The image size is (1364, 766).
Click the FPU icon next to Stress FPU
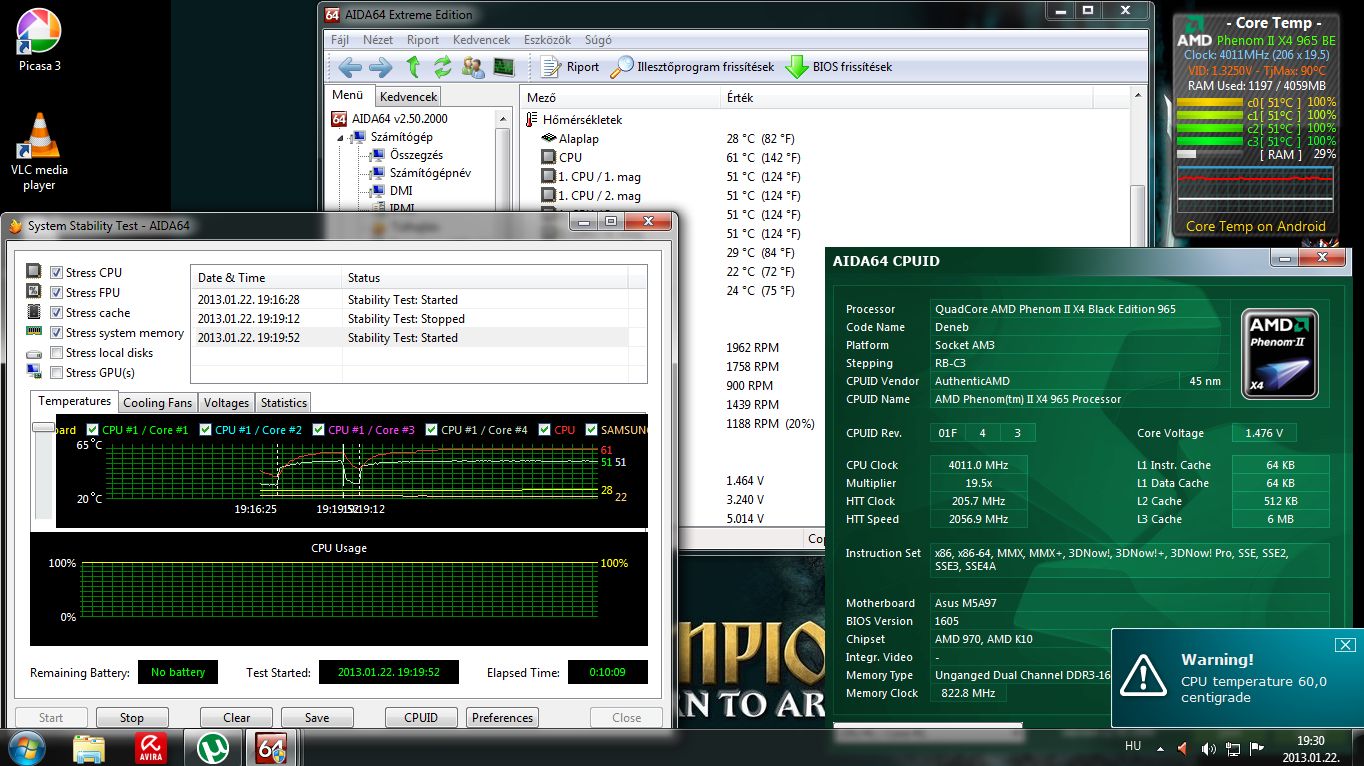coord(34,292)
